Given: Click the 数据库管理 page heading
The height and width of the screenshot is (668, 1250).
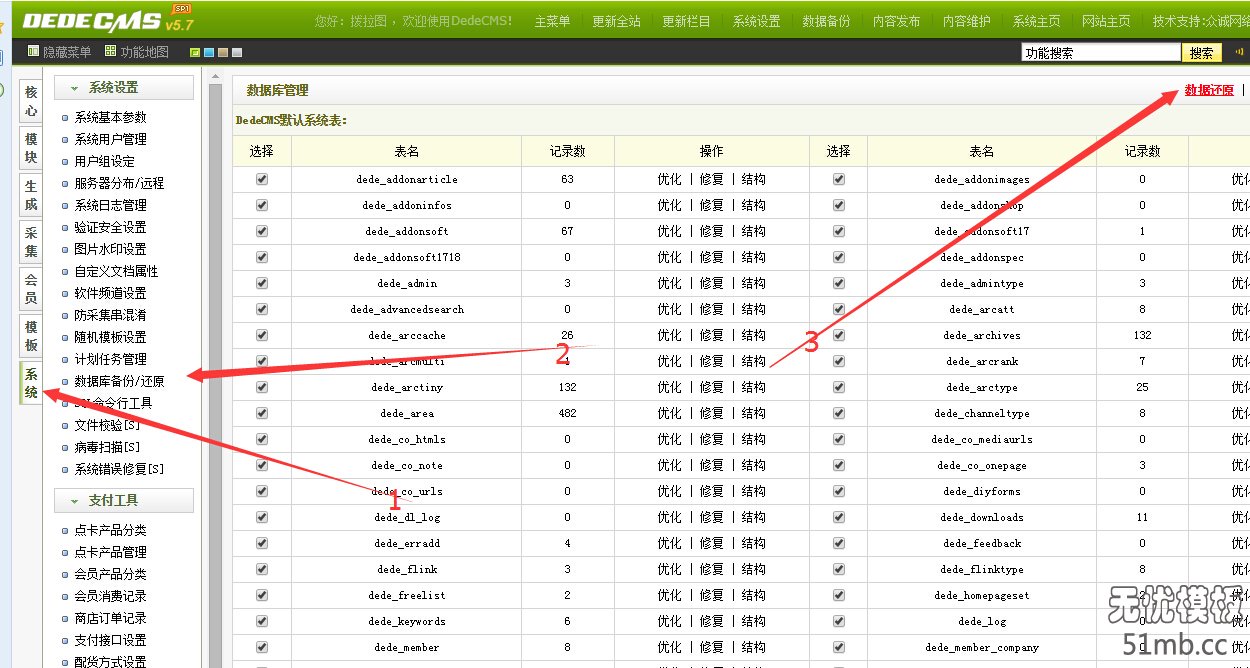Looking at the screenshot, I should coord(277,90).
